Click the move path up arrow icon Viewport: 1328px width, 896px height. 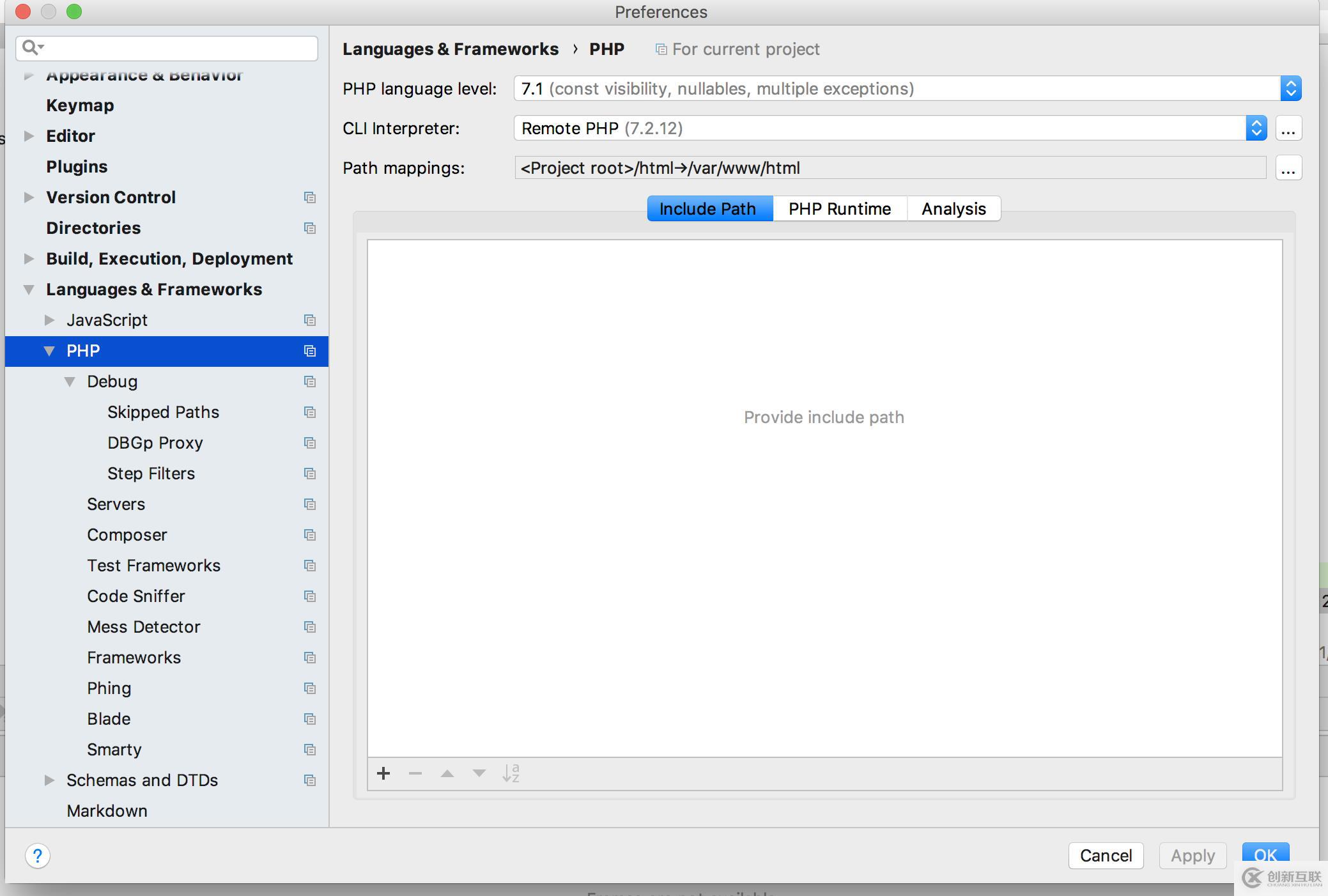[x=447, y=773]
